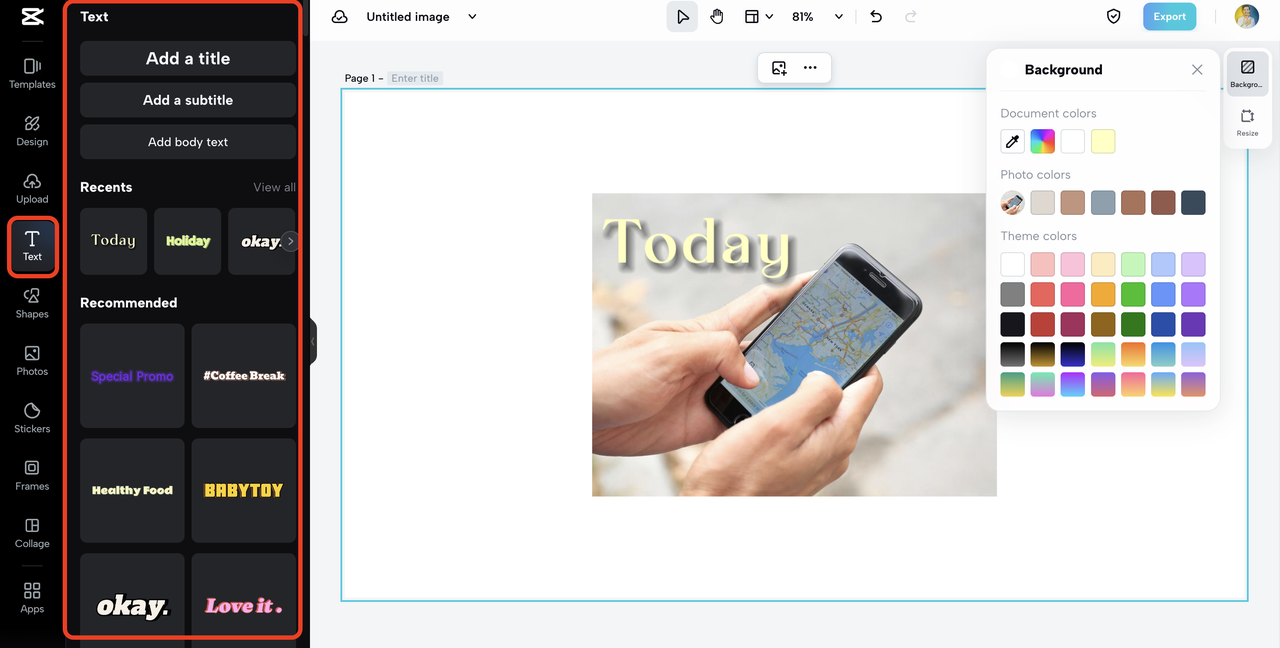Choose the Today recent text style

point(113,241)
